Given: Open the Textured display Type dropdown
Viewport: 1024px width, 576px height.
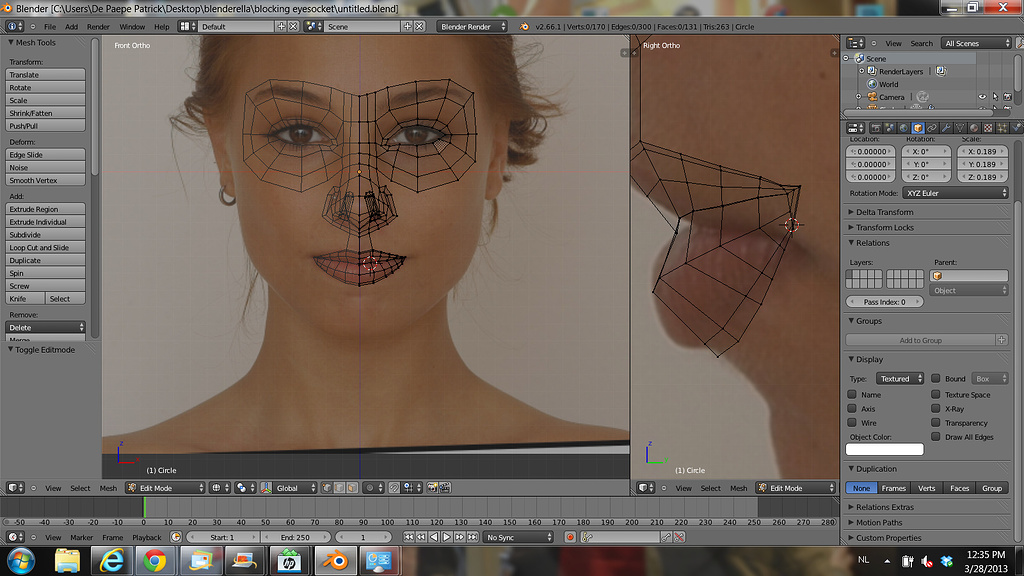Looking at the screenshot, I should (899, 379).
